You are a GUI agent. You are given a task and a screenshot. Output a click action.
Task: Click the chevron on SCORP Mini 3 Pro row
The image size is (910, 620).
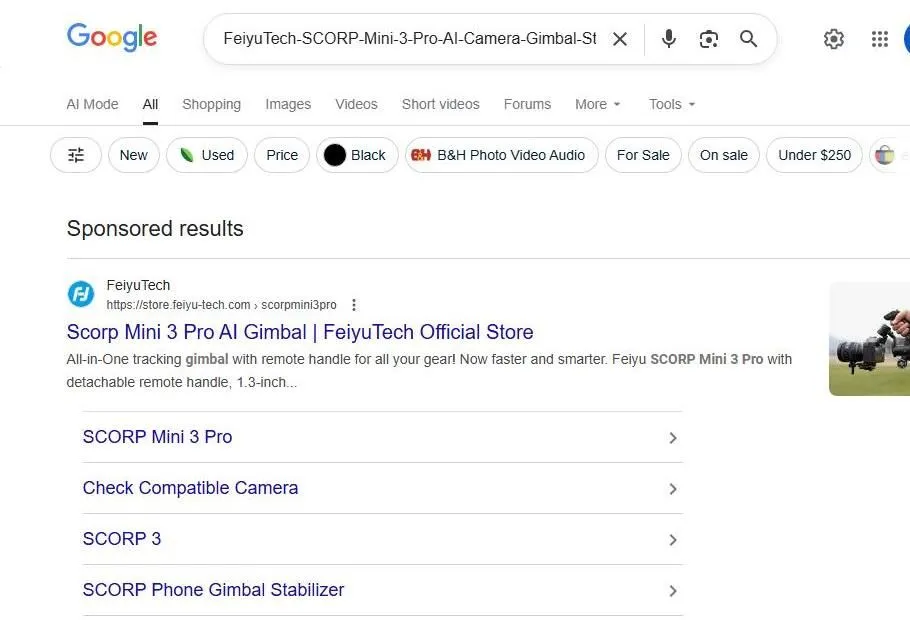[673, 438]
